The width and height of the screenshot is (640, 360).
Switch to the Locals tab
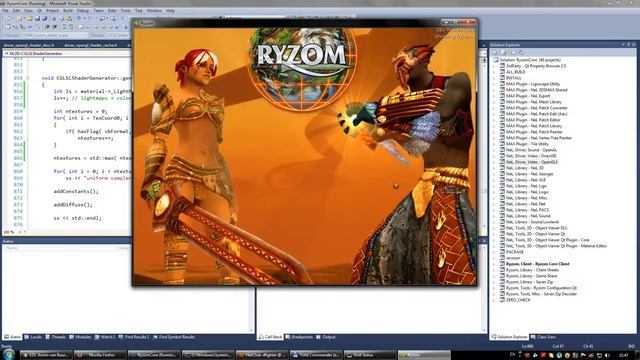click(x=33, y=337)
